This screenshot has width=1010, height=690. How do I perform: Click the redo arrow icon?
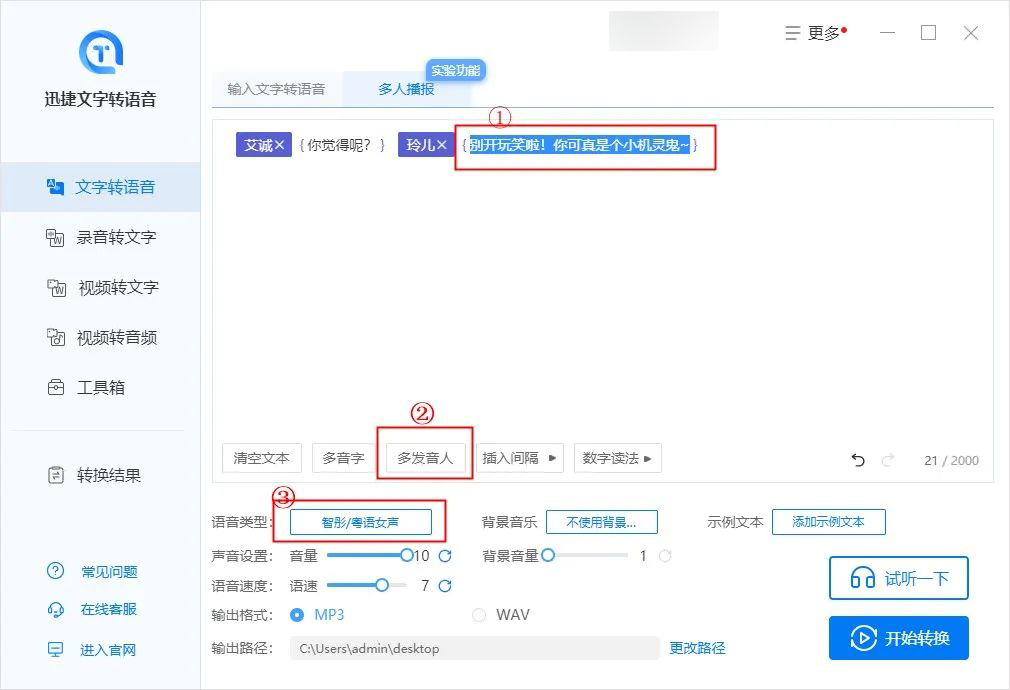(888, 460)
